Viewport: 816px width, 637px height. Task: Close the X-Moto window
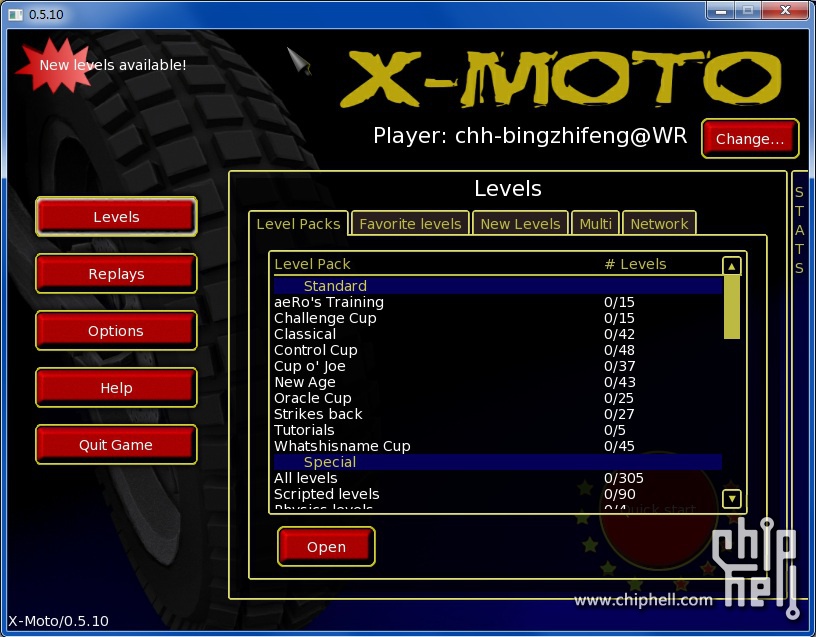click(786, 11)
